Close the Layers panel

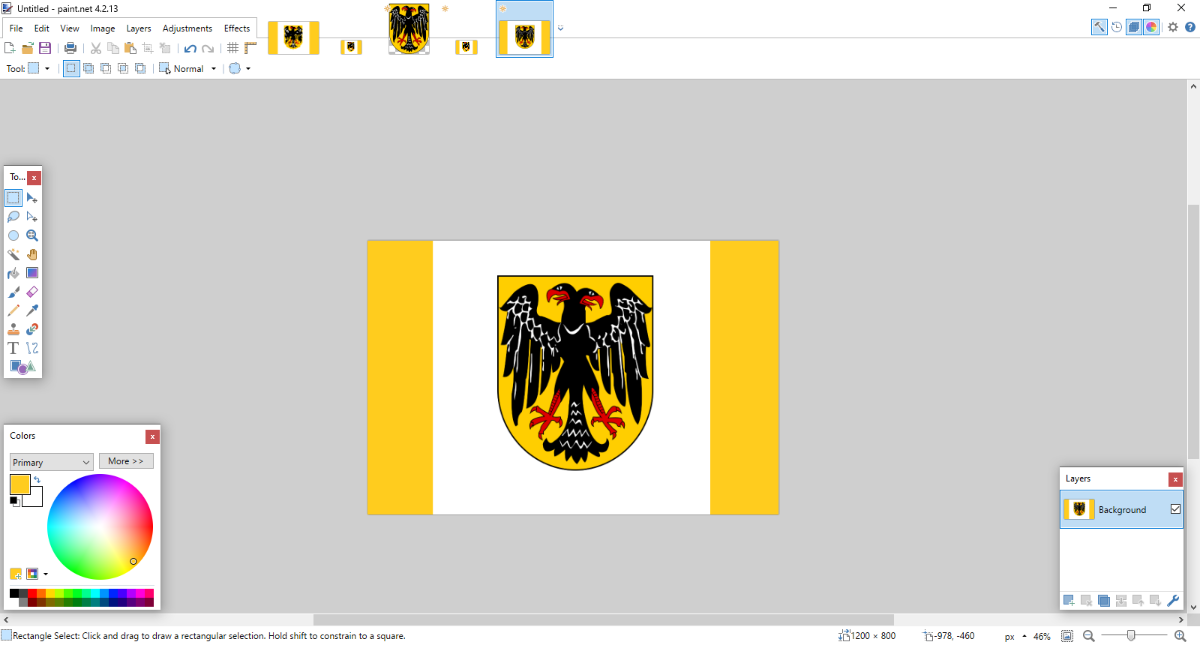[1175, 479]
